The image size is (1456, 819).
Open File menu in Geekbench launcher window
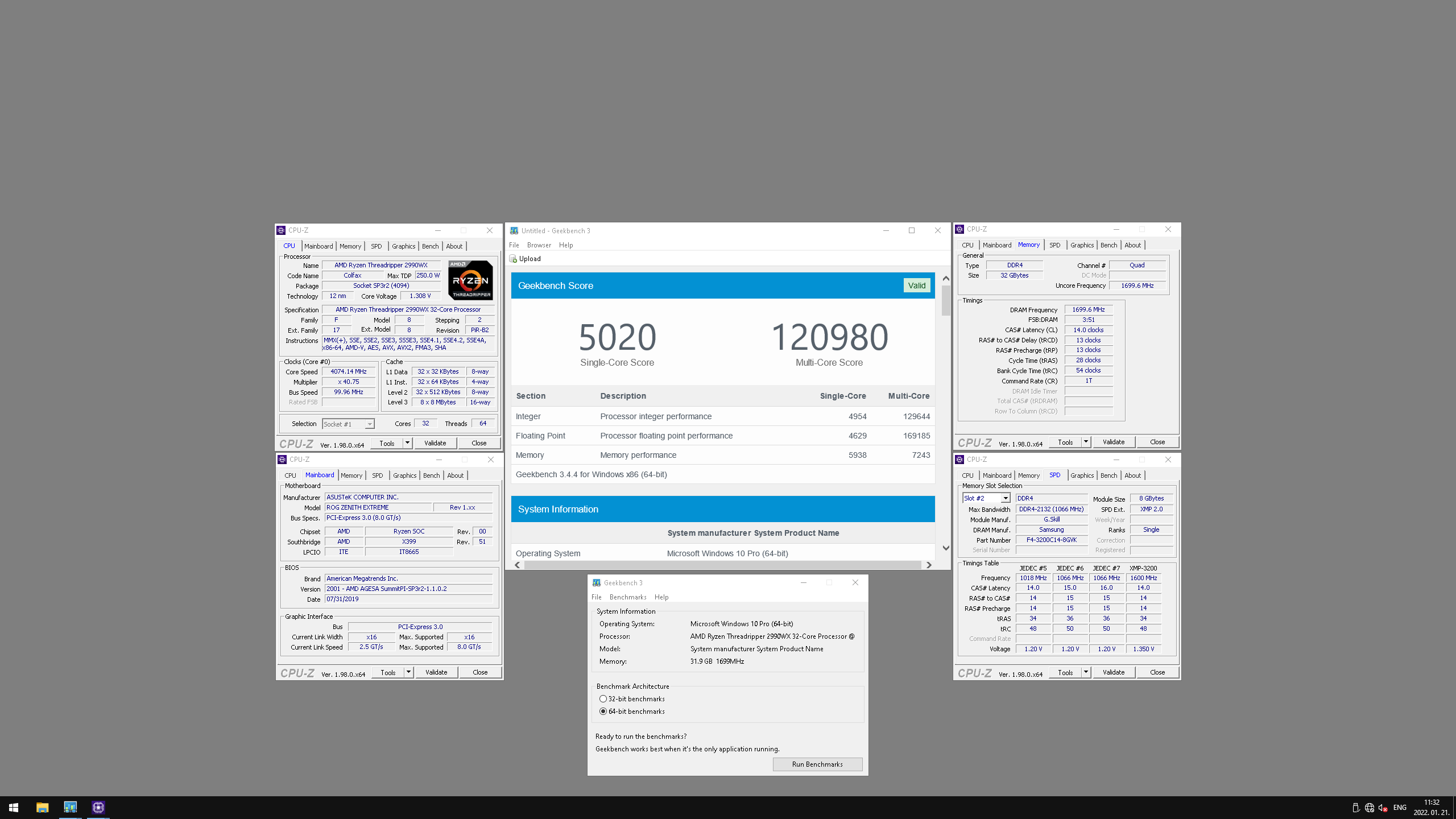[596, 597]
